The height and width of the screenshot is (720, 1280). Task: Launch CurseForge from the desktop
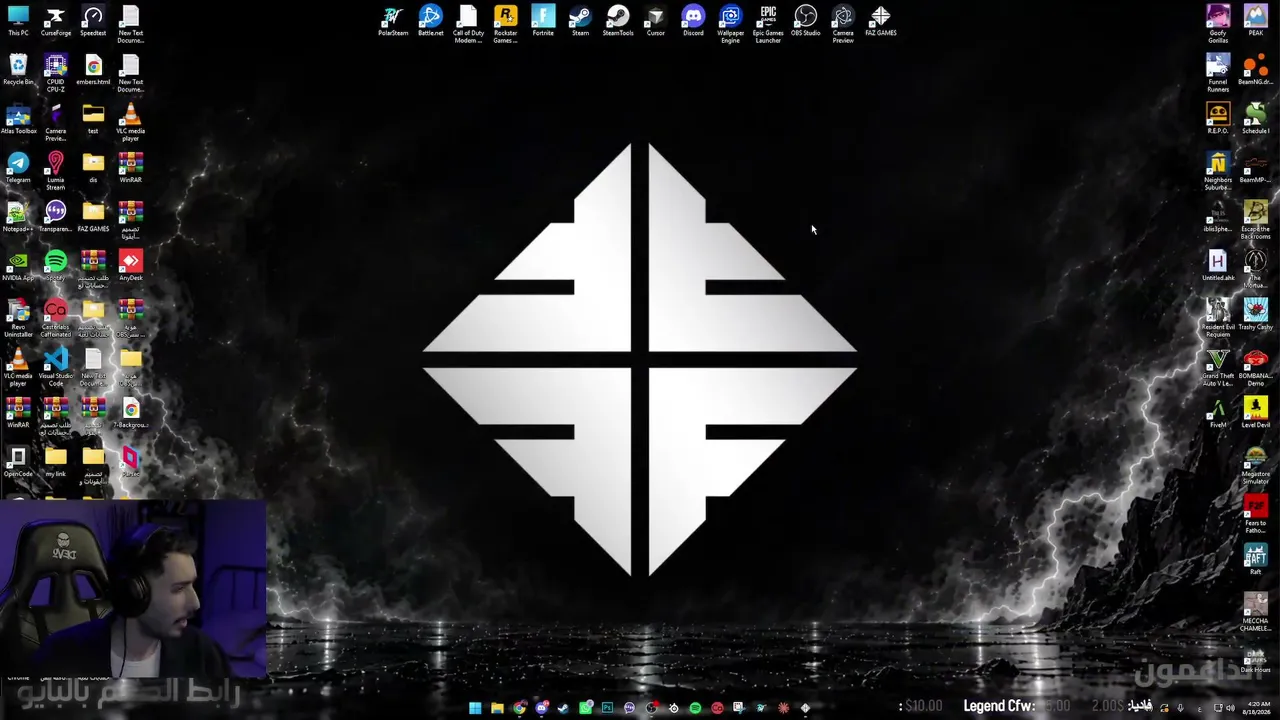point(55,21)
